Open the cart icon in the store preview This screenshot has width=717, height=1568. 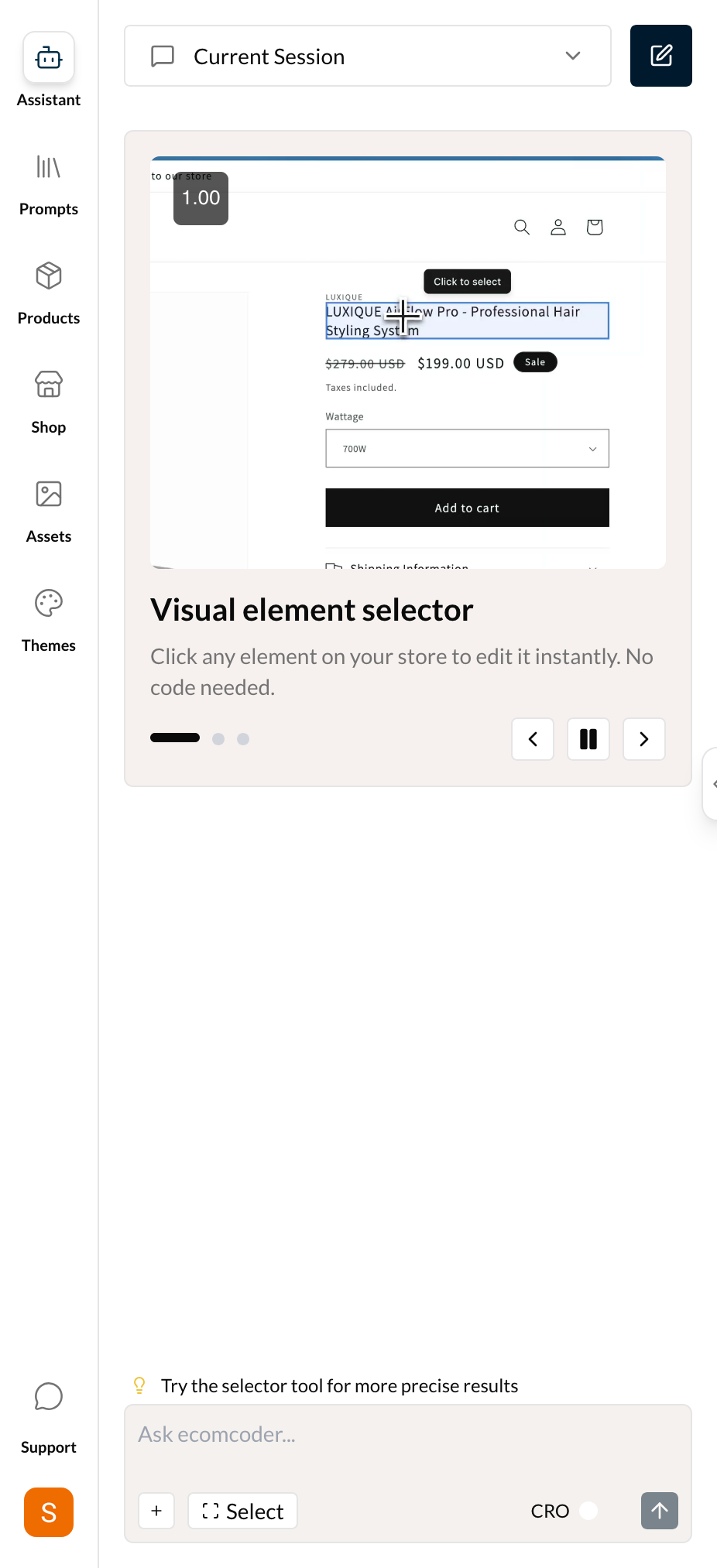pos(594,227)
